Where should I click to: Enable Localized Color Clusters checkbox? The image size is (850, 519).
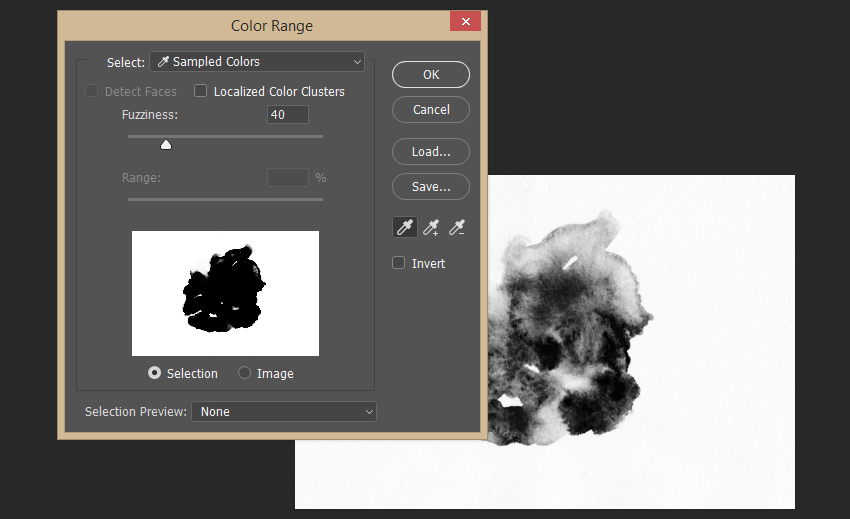(x=201, y=91)
